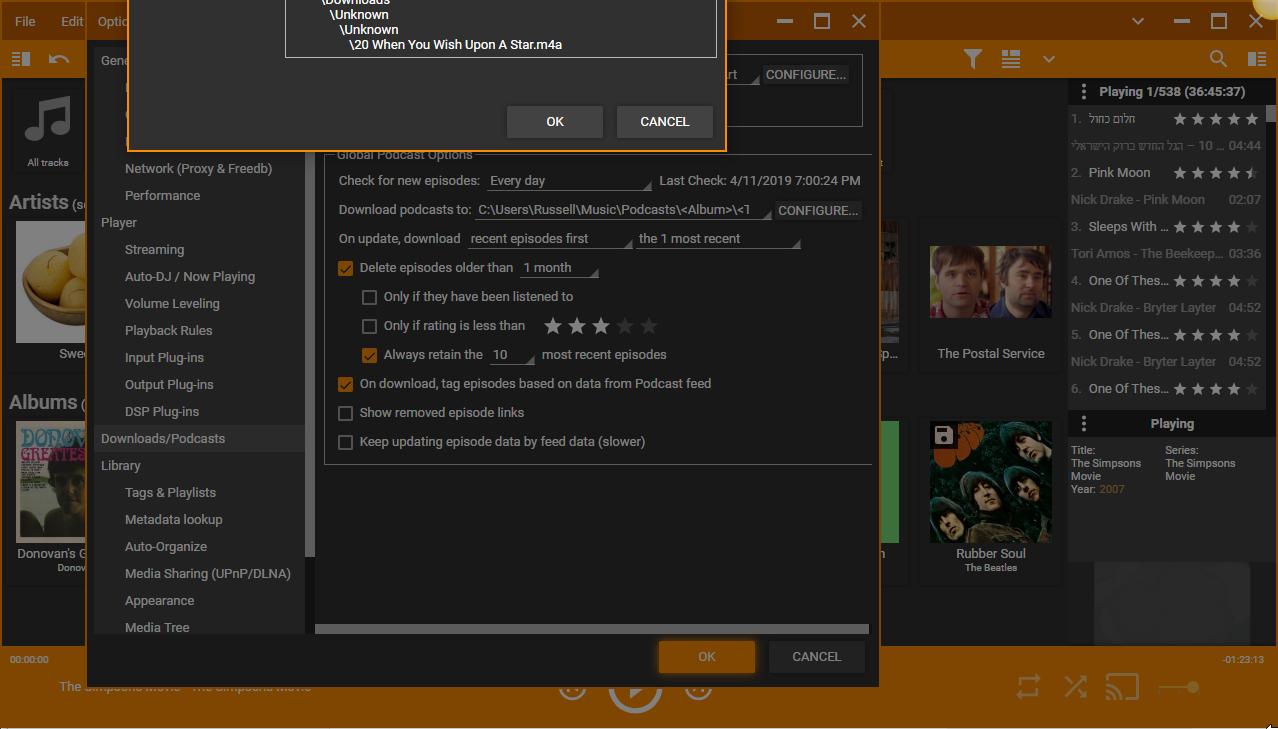The image size is (1278, 729).
Task: Open the File menu
Action: tap(25, 21)
